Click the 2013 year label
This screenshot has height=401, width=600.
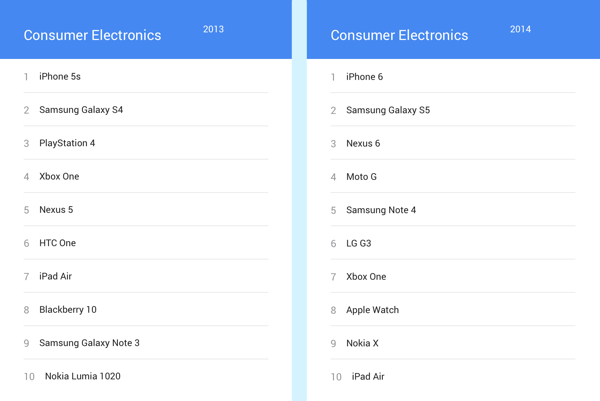coord(213,29)
